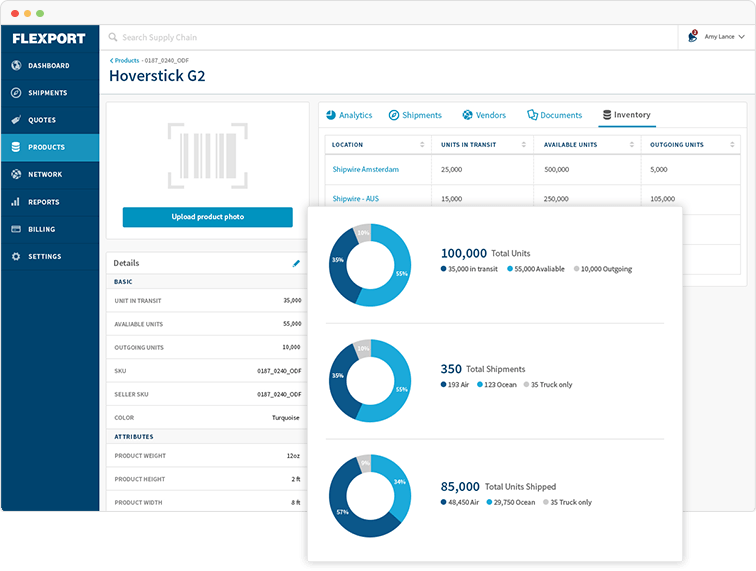Open Billing in the sidebar menu
Viewport: 756px width, 571px height.
click(x=50, y=229)
